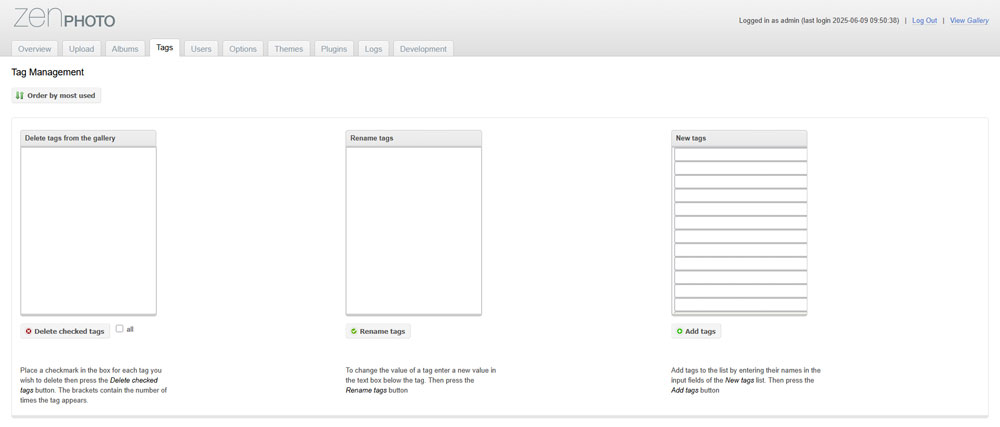
Task: Open the Logs tab
Action: 373,49
